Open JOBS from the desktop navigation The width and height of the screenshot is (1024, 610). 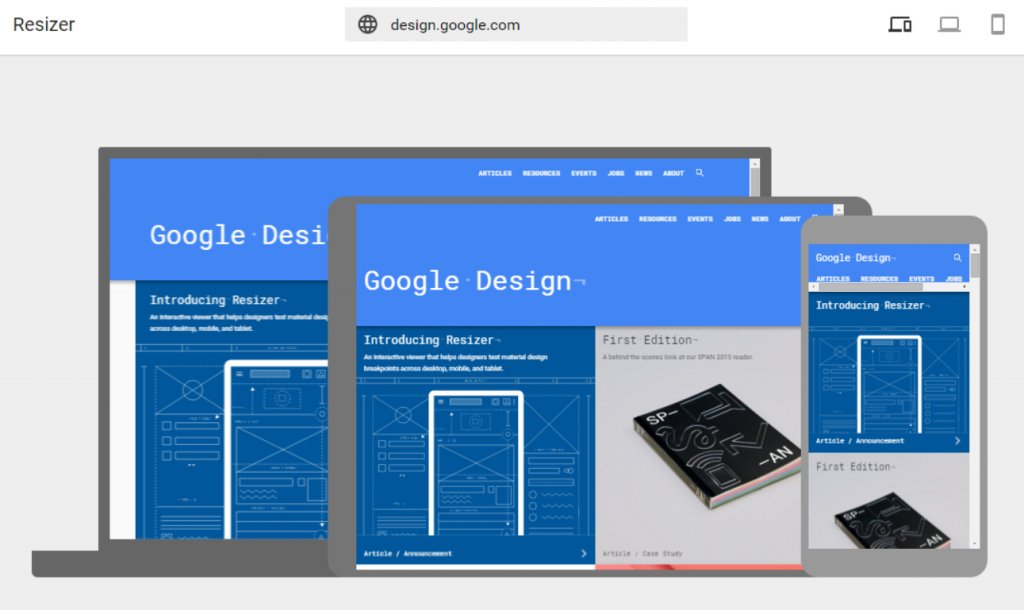(x=616, y=172)
